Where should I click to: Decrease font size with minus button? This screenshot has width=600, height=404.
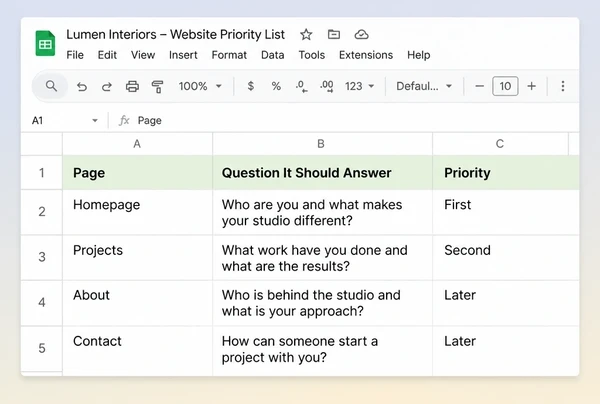(x=479, y=86)
